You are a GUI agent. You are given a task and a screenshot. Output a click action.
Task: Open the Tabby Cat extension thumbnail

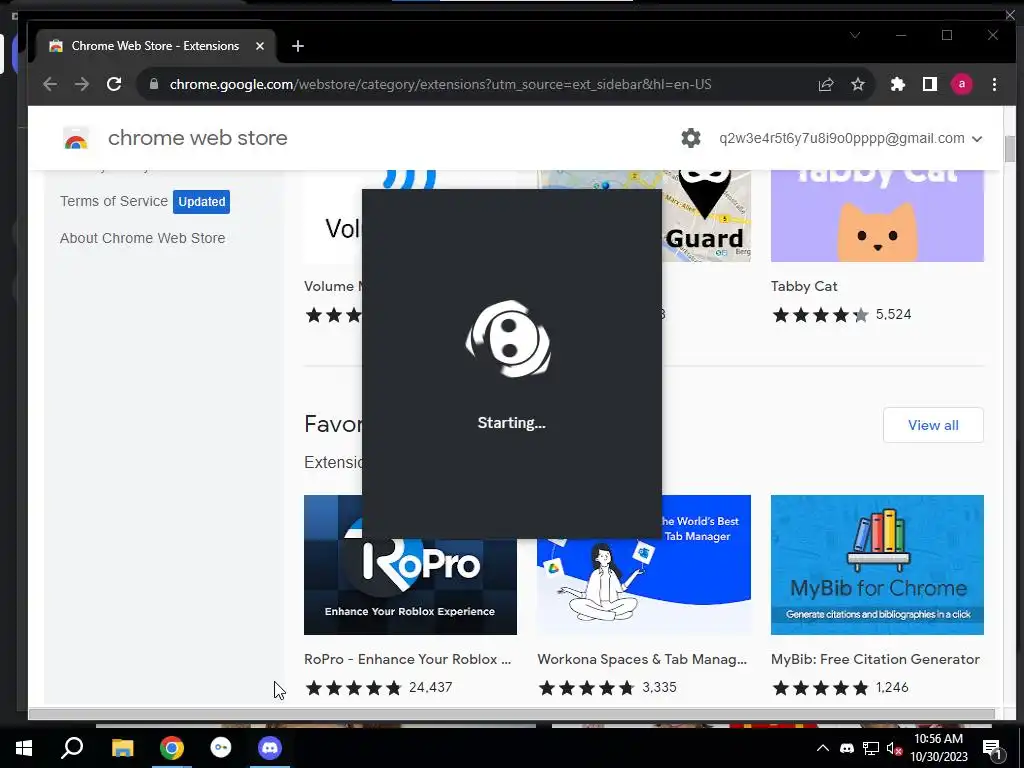click(877, 216)
